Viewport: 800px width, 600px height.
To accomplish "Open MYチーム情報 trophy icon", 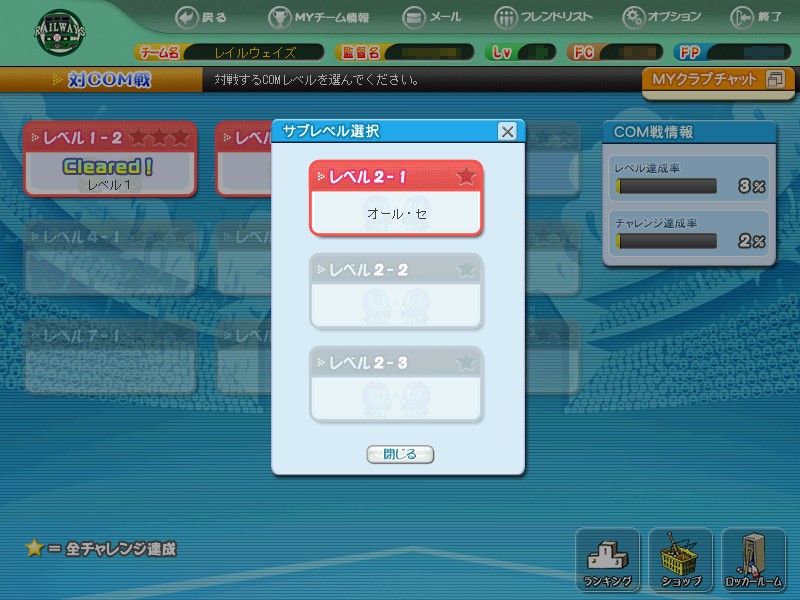I will pos(280,17).
